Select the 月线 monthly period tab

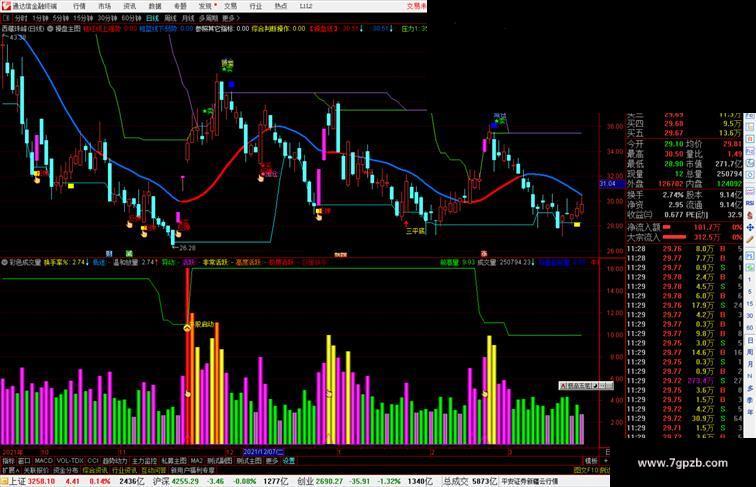tap(188, 18)
